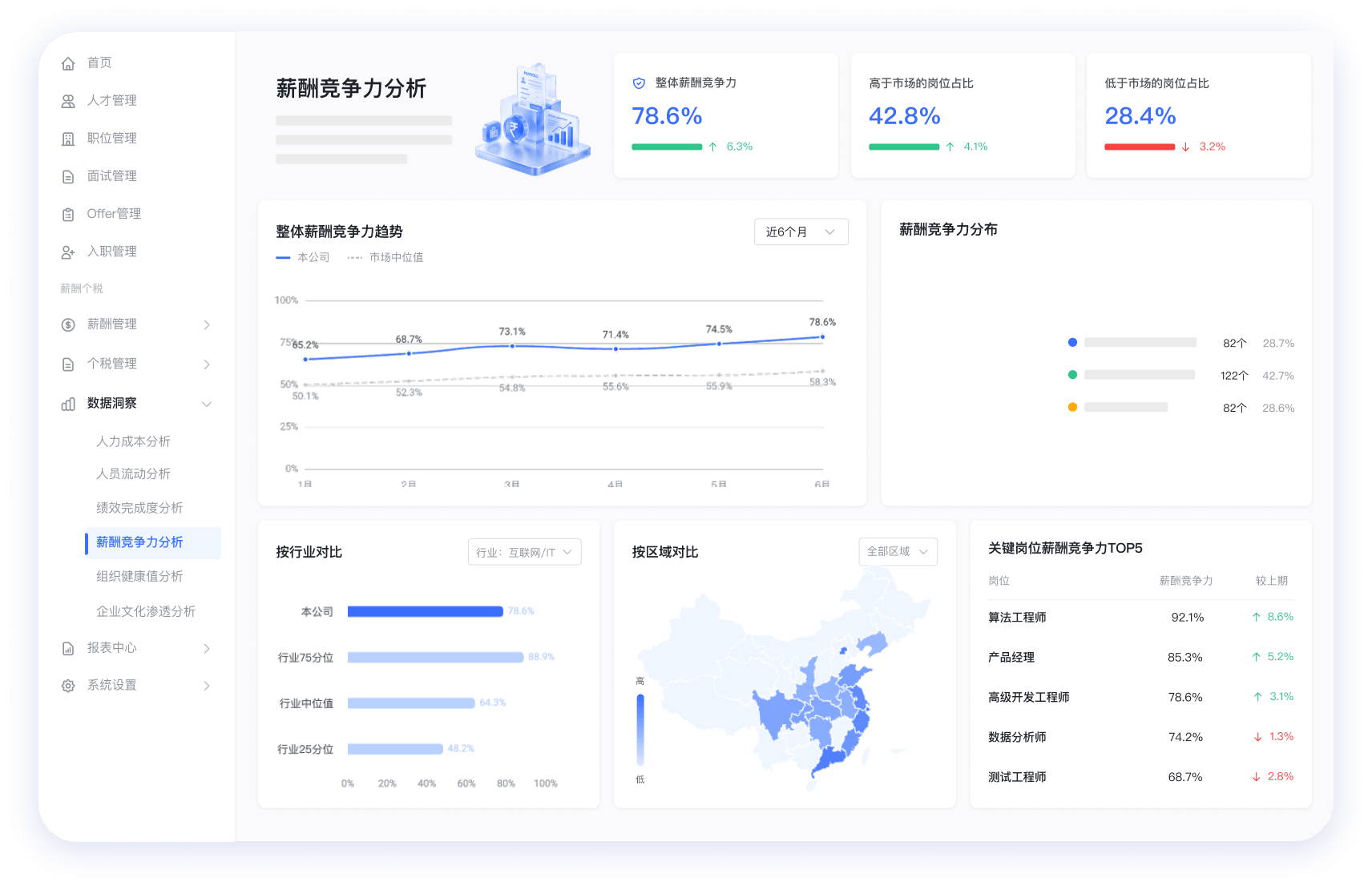Click the blue distribution legend dot

click(x=1072, y=342)
